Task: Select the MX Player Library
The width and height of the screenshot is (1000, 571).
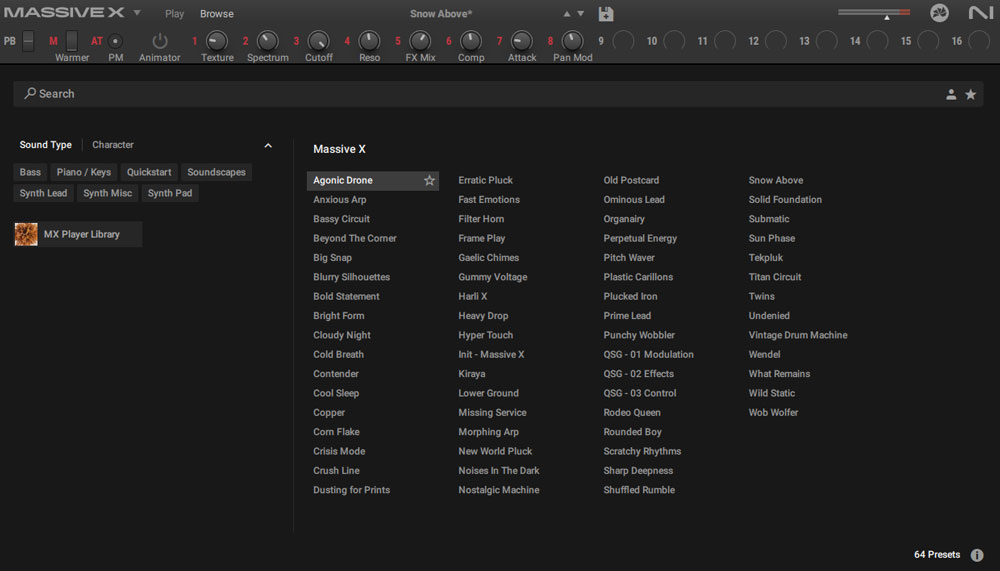Action: pyautogui.click(x=78, y=234)
